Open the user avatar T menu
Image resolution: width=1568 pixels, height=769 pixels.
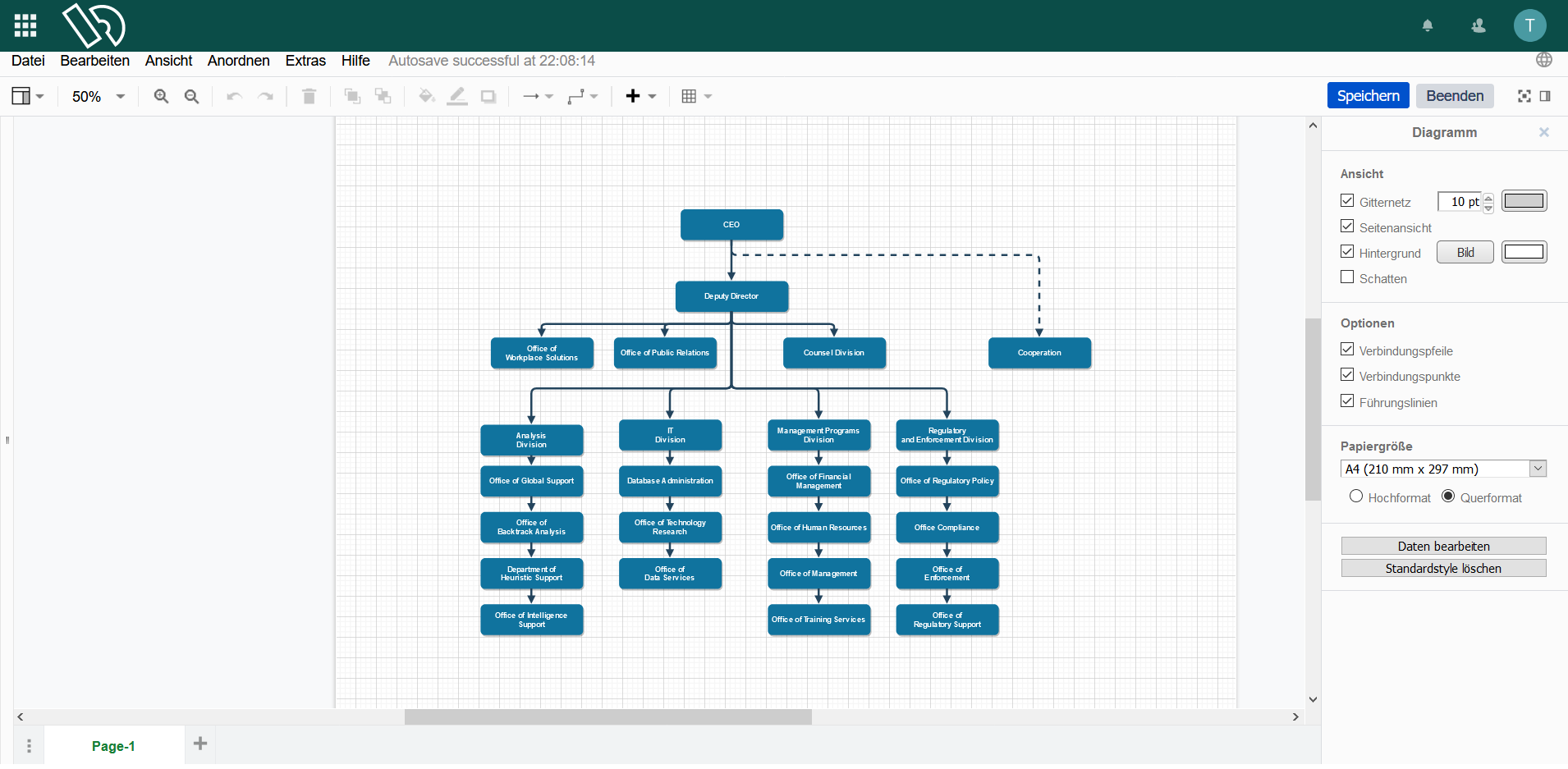pyautogui.click(x=1529, y=25)
